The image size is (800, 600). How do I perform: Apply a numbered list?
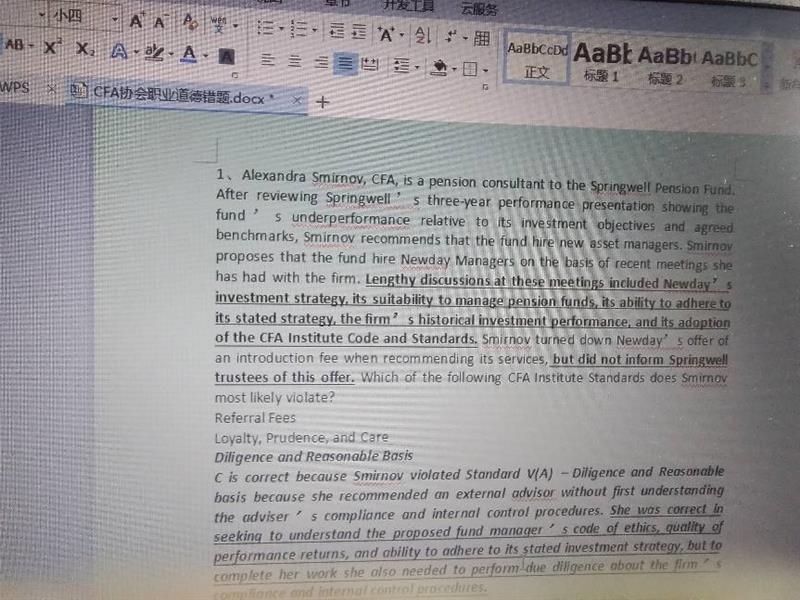click(299, 29)
